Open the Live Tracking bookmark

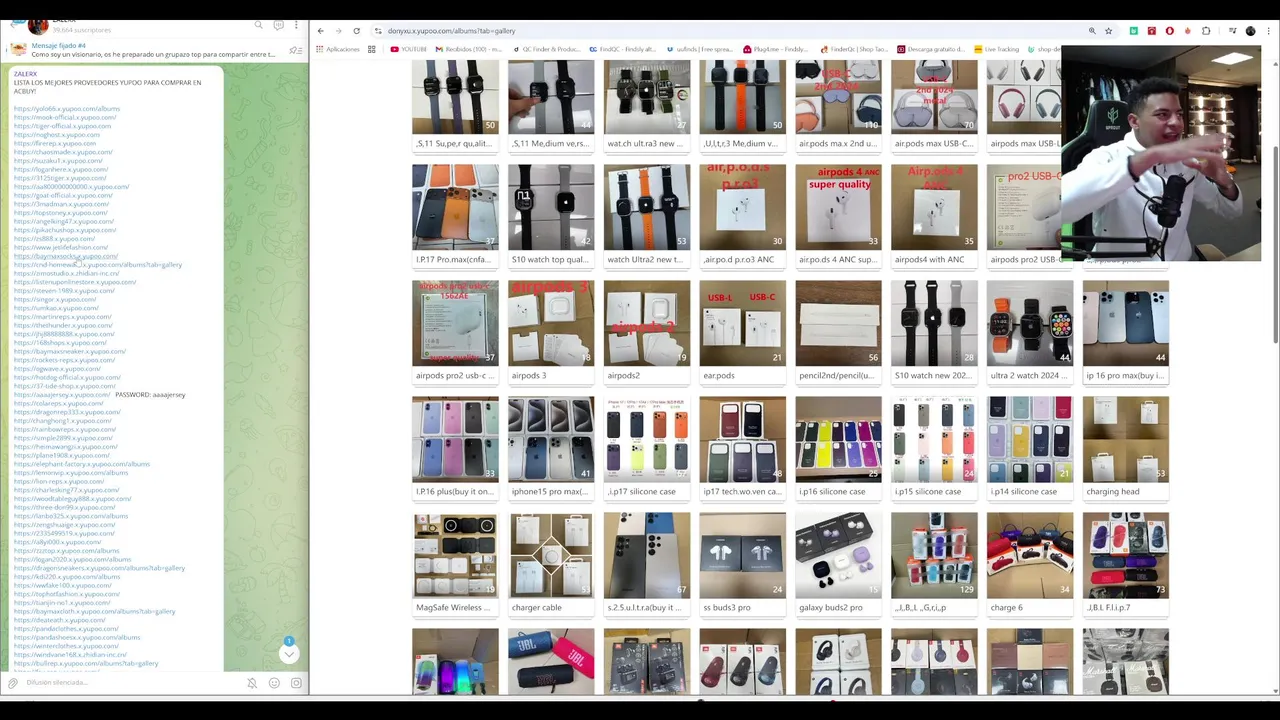pos(996,49)
